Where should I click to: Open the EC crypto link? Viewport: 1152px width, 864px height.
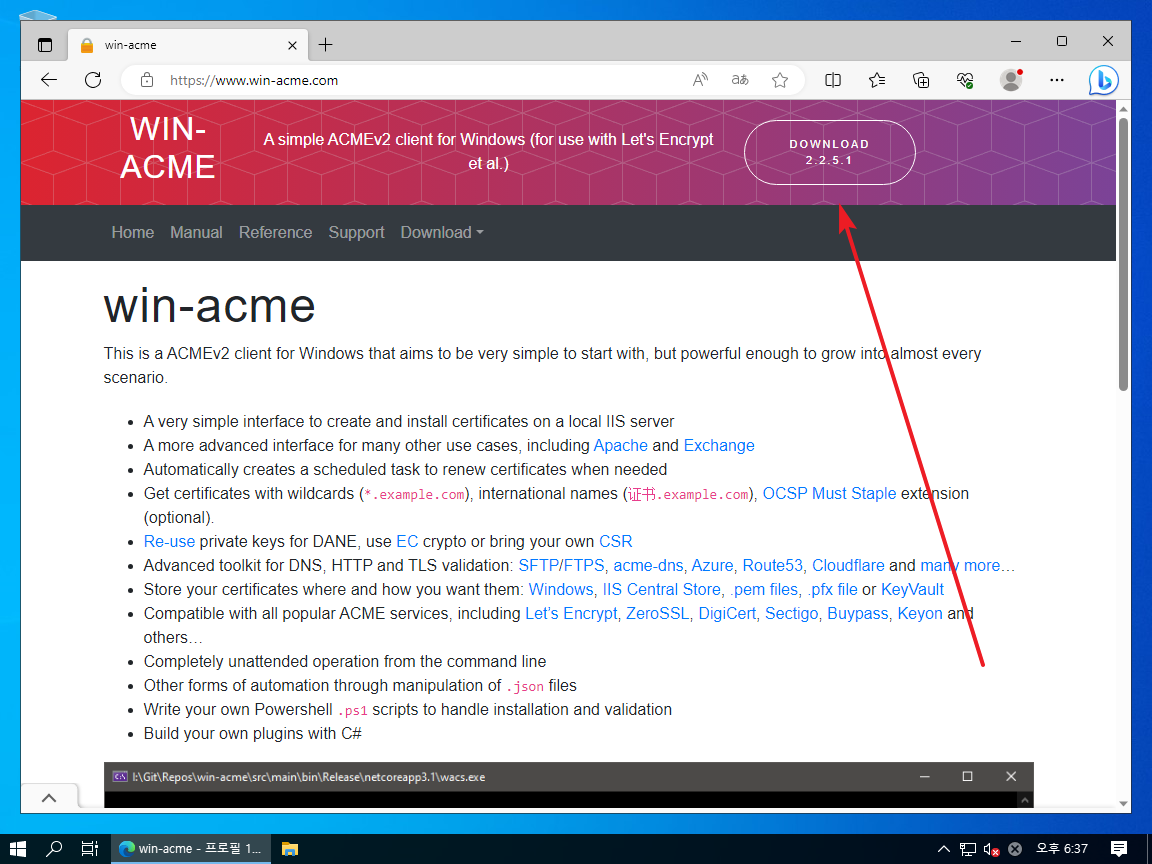tap(407, 541)
